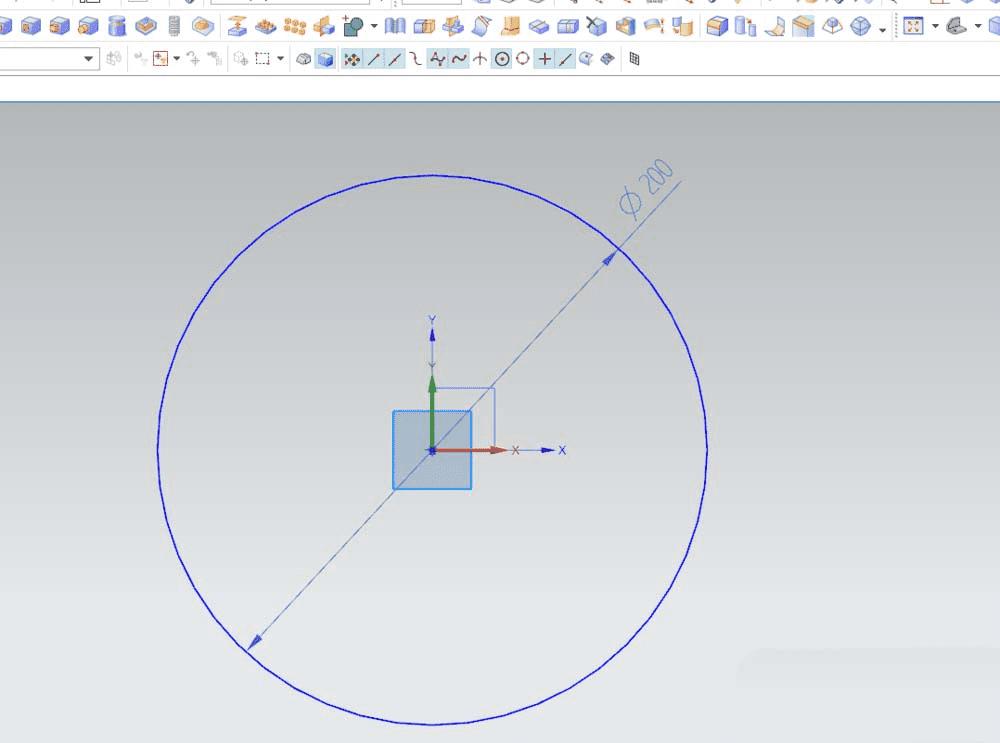The height and width of the screenshot is (743, 1000).
Task: Select the red X axis arrow
Action: (x=470, y=450)
